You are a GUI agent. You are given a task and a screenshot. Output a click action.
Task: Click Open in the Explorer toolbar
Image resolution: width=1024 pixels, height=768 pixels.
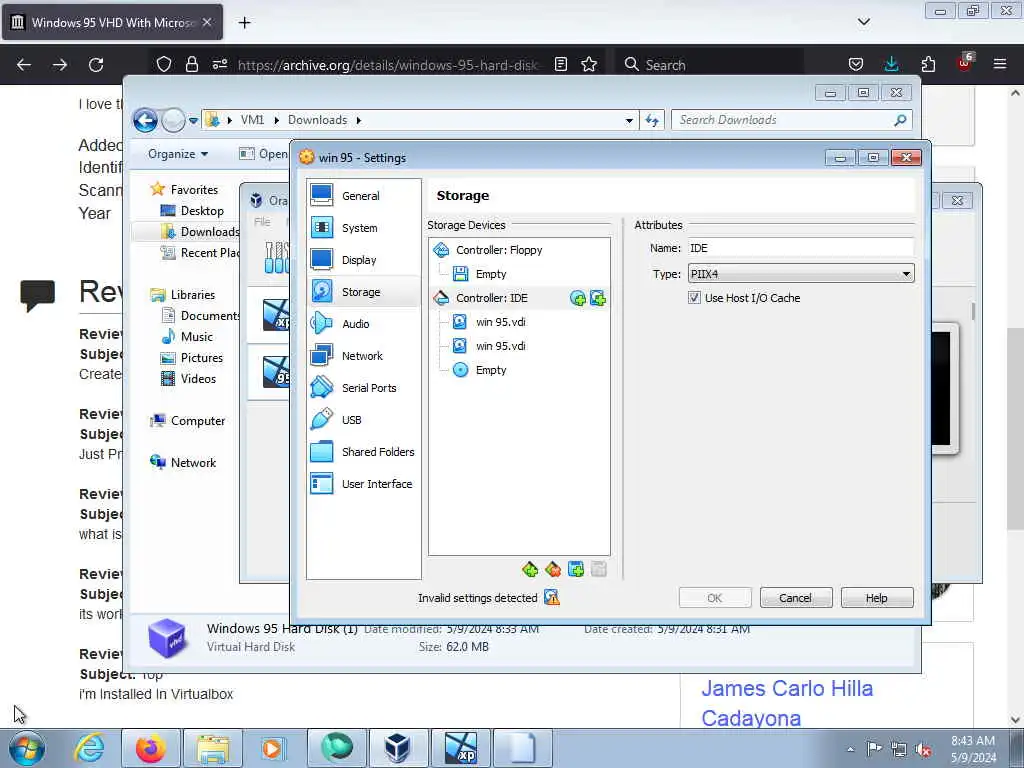(x=263, y=153)
